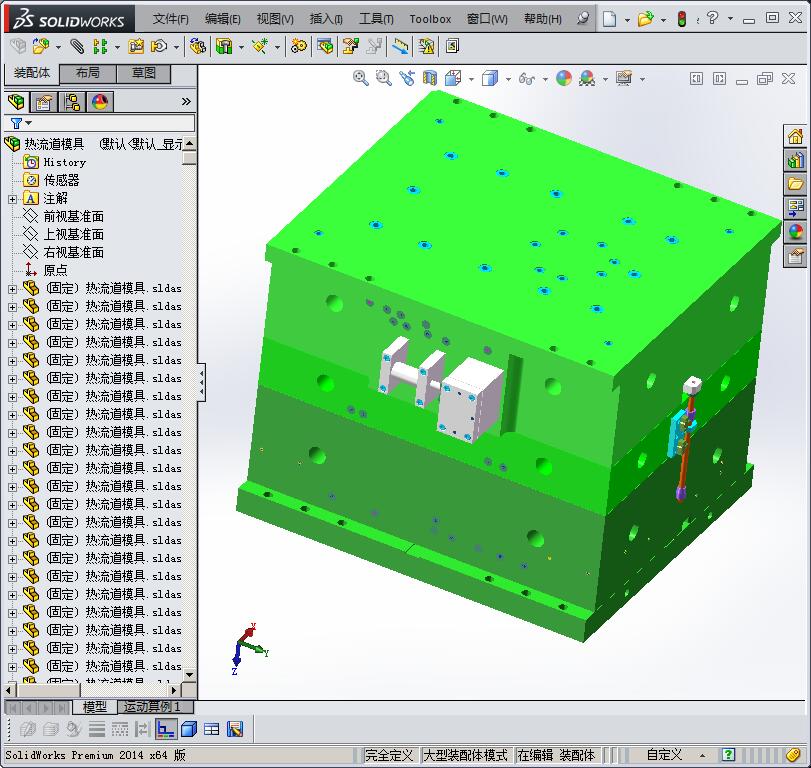The width and height of the screenshot is (811, 768).
Task: Open the appearances dropdown arrow
Action: (x=604, y=78)
